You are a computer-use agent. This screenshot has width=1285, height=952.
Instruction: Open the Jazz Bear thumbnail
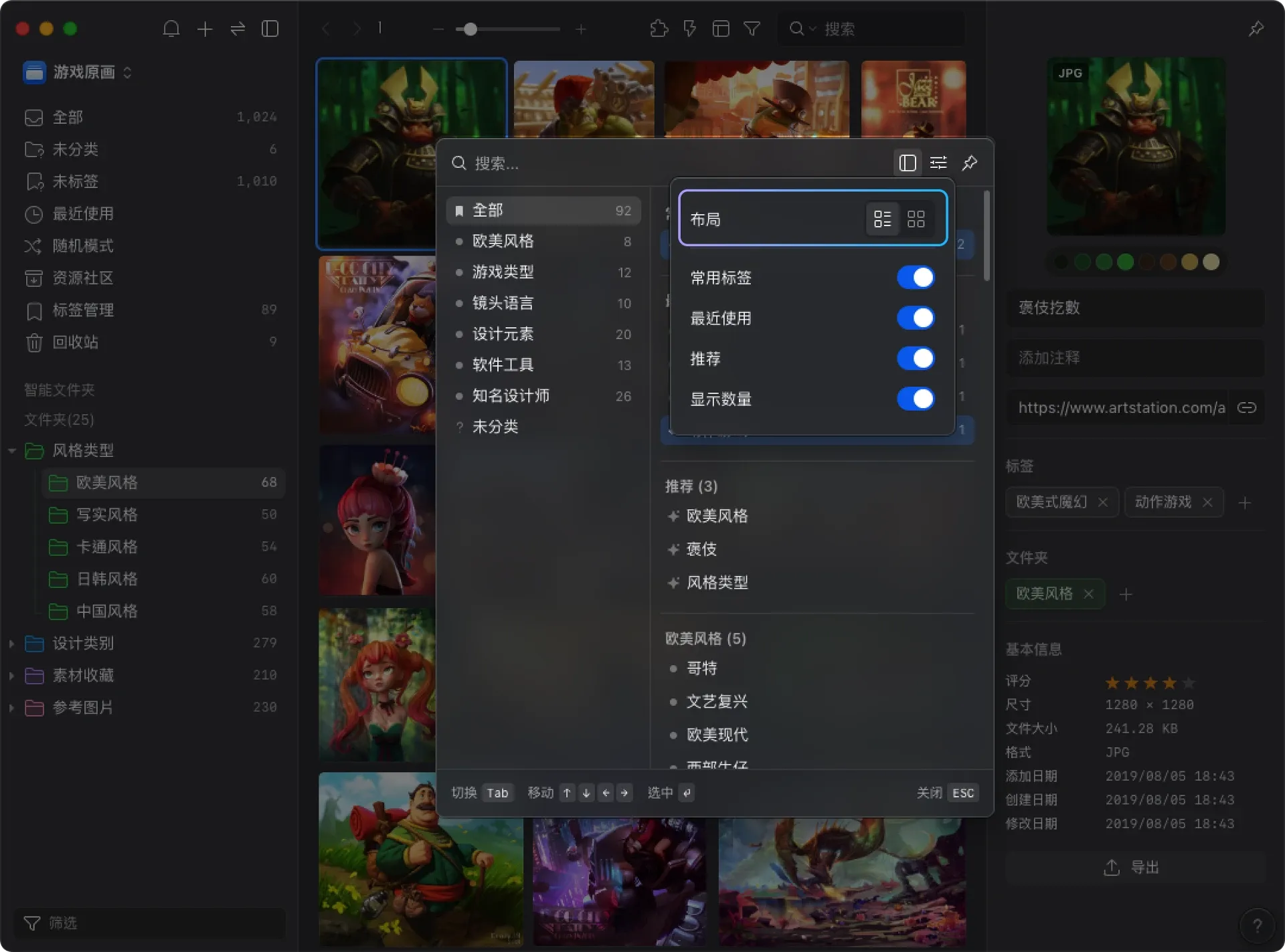point(913,99)
